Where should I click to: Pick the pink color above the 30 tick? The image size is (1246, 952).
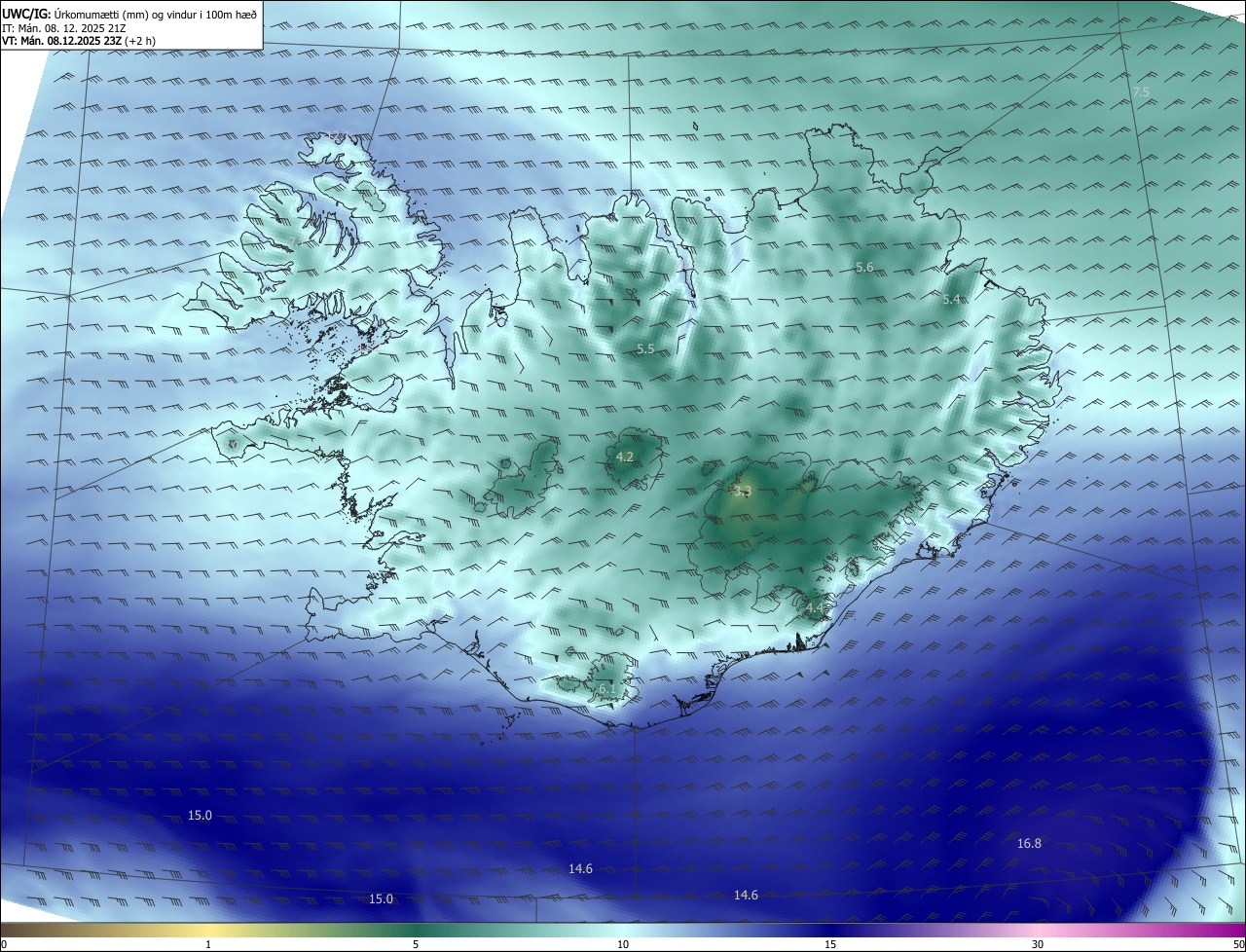[1038, 930]
